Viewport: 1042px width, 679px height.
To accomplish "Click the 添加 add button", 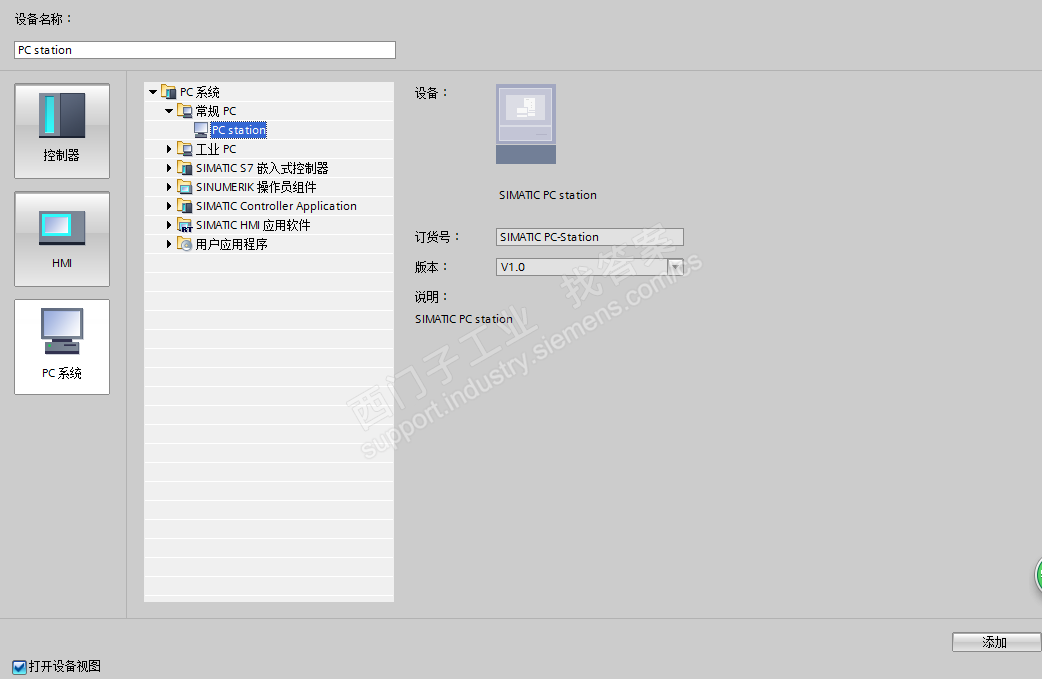I will tap(995, 642).
